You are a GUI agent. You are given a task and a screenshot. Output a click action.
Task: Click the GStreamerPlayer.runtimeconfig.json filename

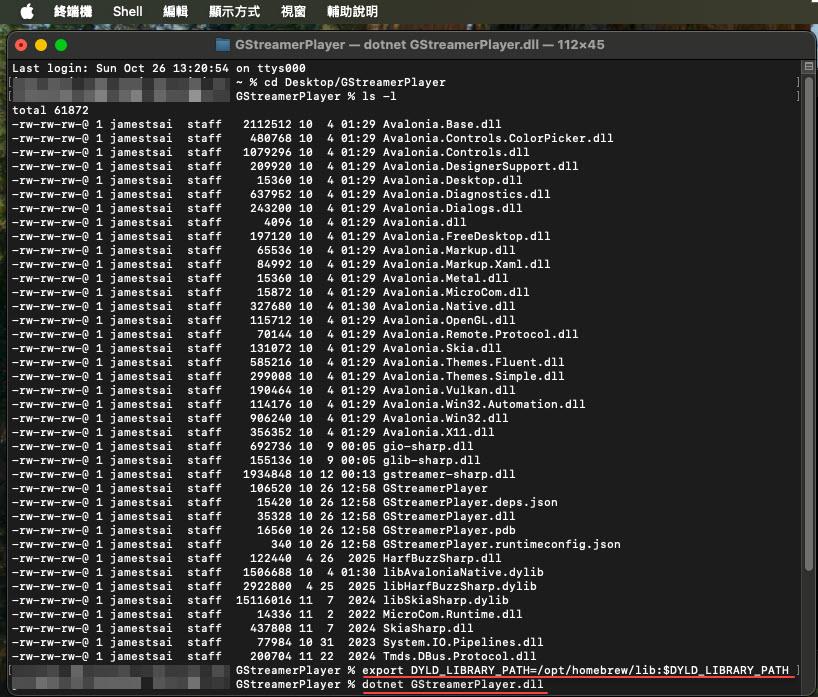tap(501, 544)
